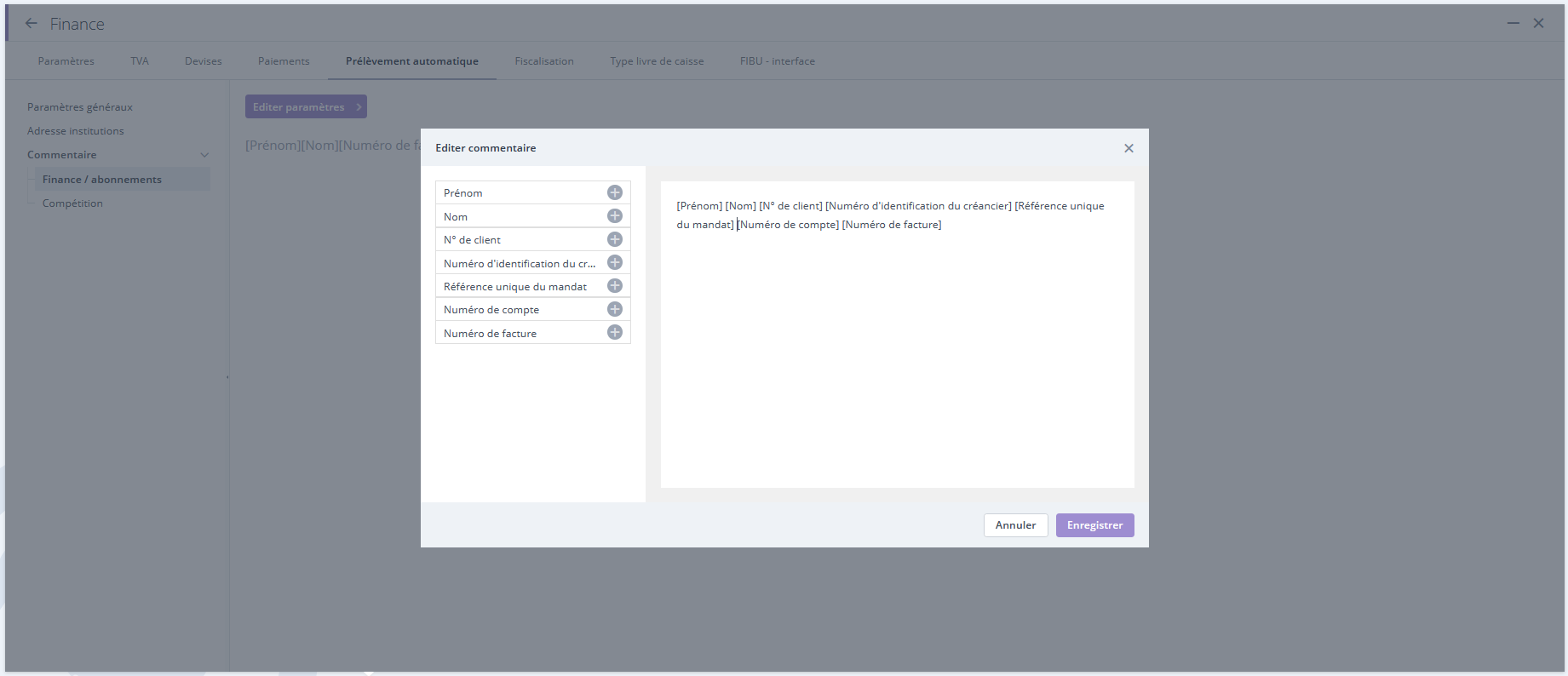
Task: Open FIBU - interface tab
Action: pyautogui.click(x=778, y=61)
